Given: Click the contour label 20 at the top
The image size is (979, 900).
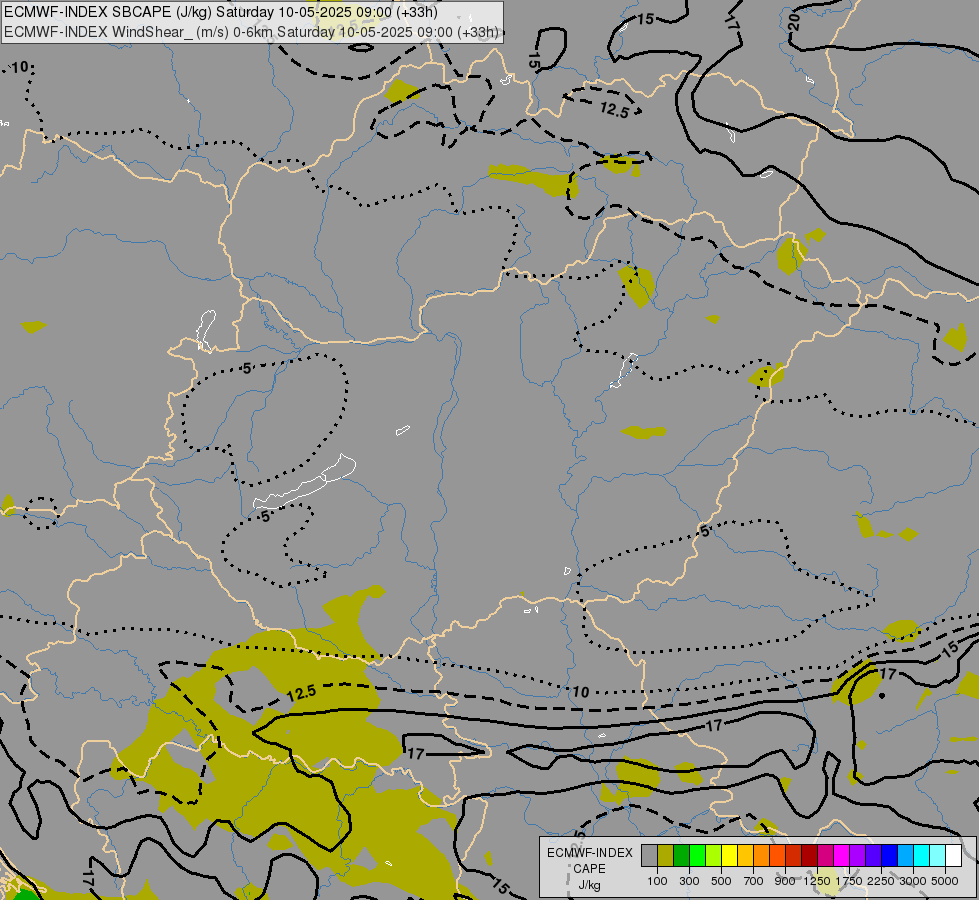Looking at the screenshot, I should (x=794, y=22).
